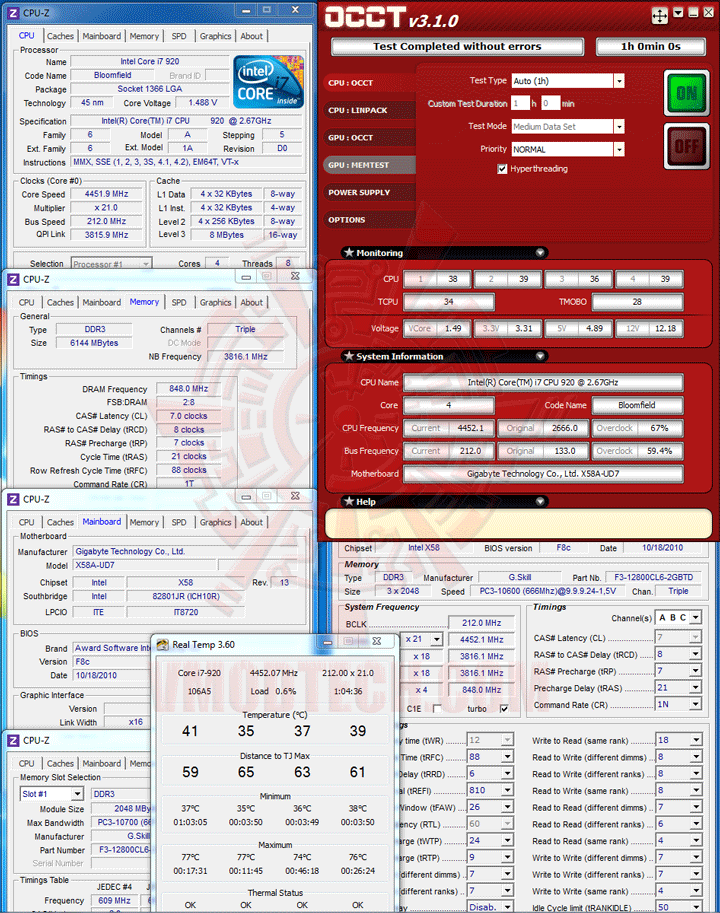Click the Z icon of the bottom CPU-Z SPD window
720x913 pixels.
coord(13,740)
